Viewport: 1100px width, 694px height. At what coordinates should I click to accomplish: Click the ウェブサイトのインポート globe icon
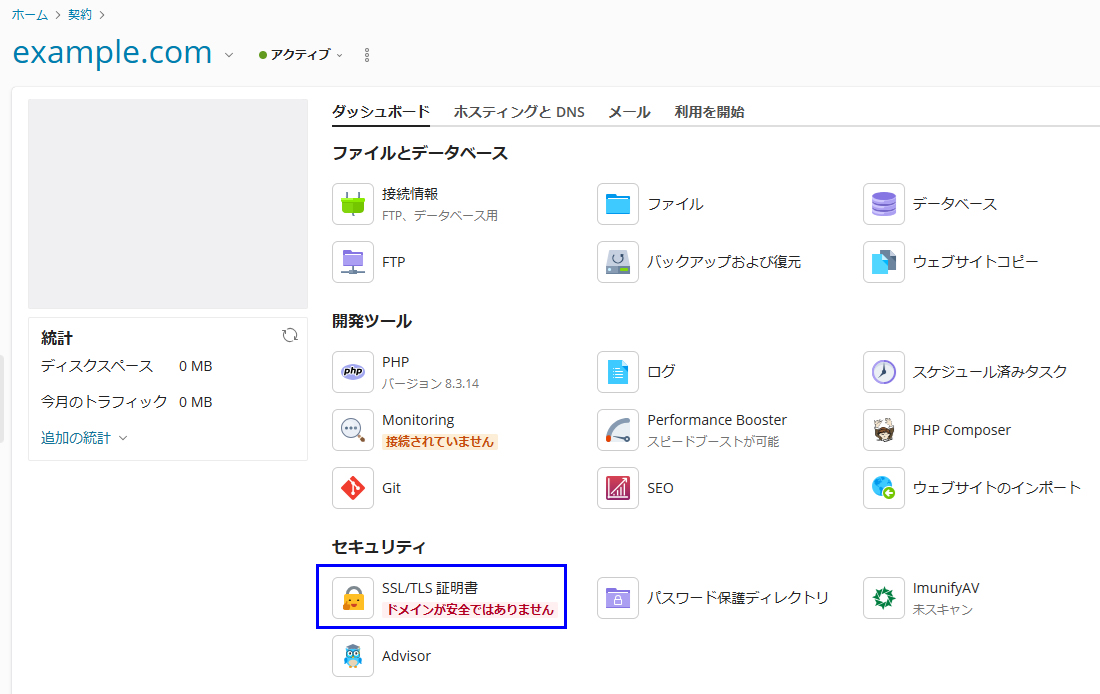click(884, 488)
